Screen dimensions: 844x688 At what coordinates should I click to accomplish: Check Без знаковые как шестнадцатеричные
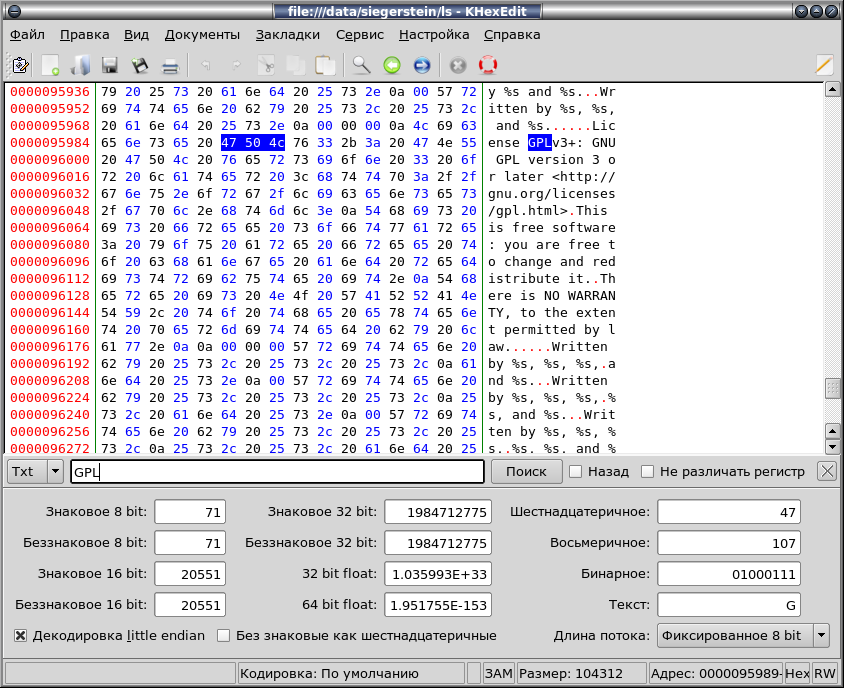[x=223, y=636]
